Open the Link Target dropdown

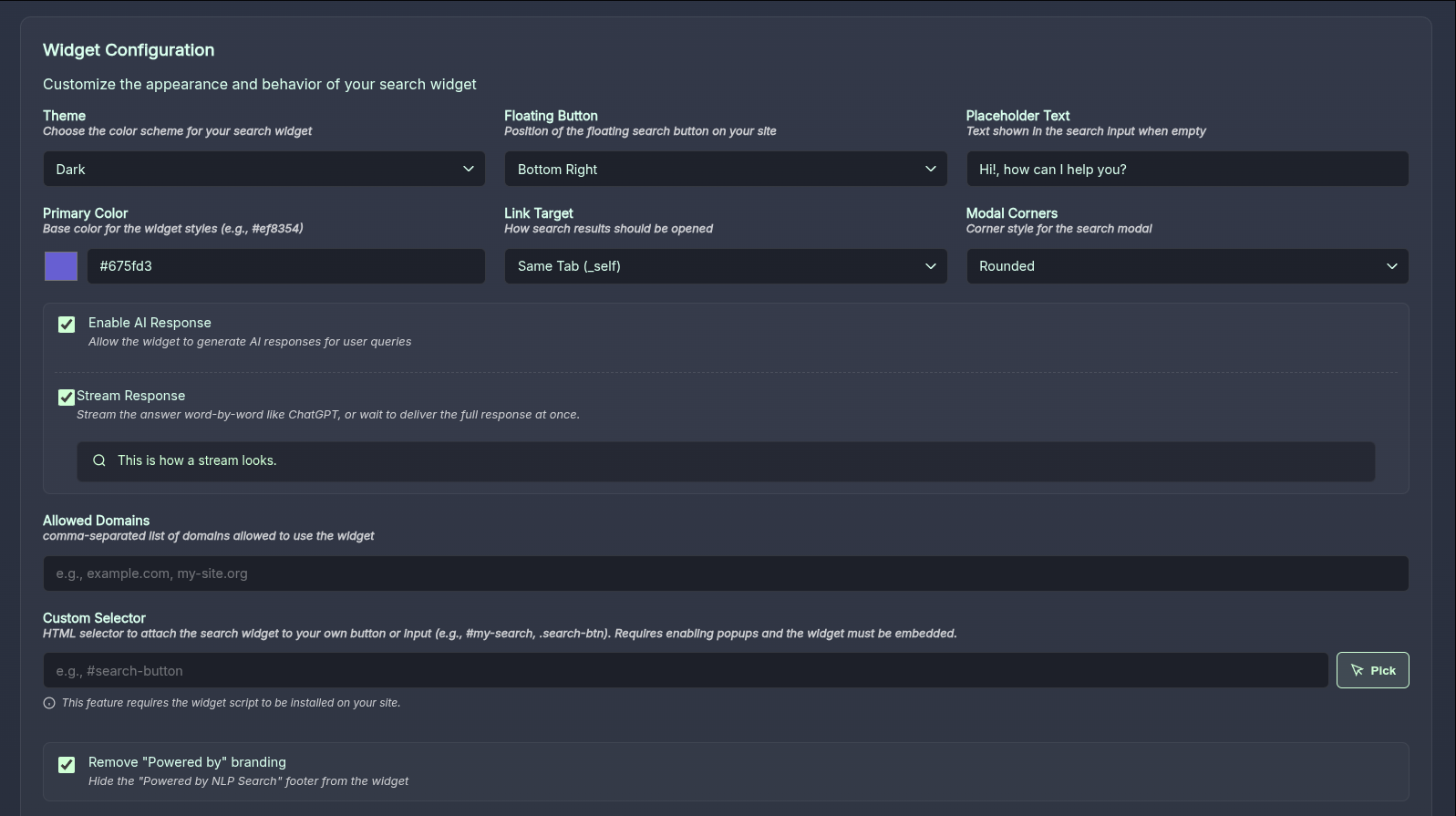click(726, 266)
